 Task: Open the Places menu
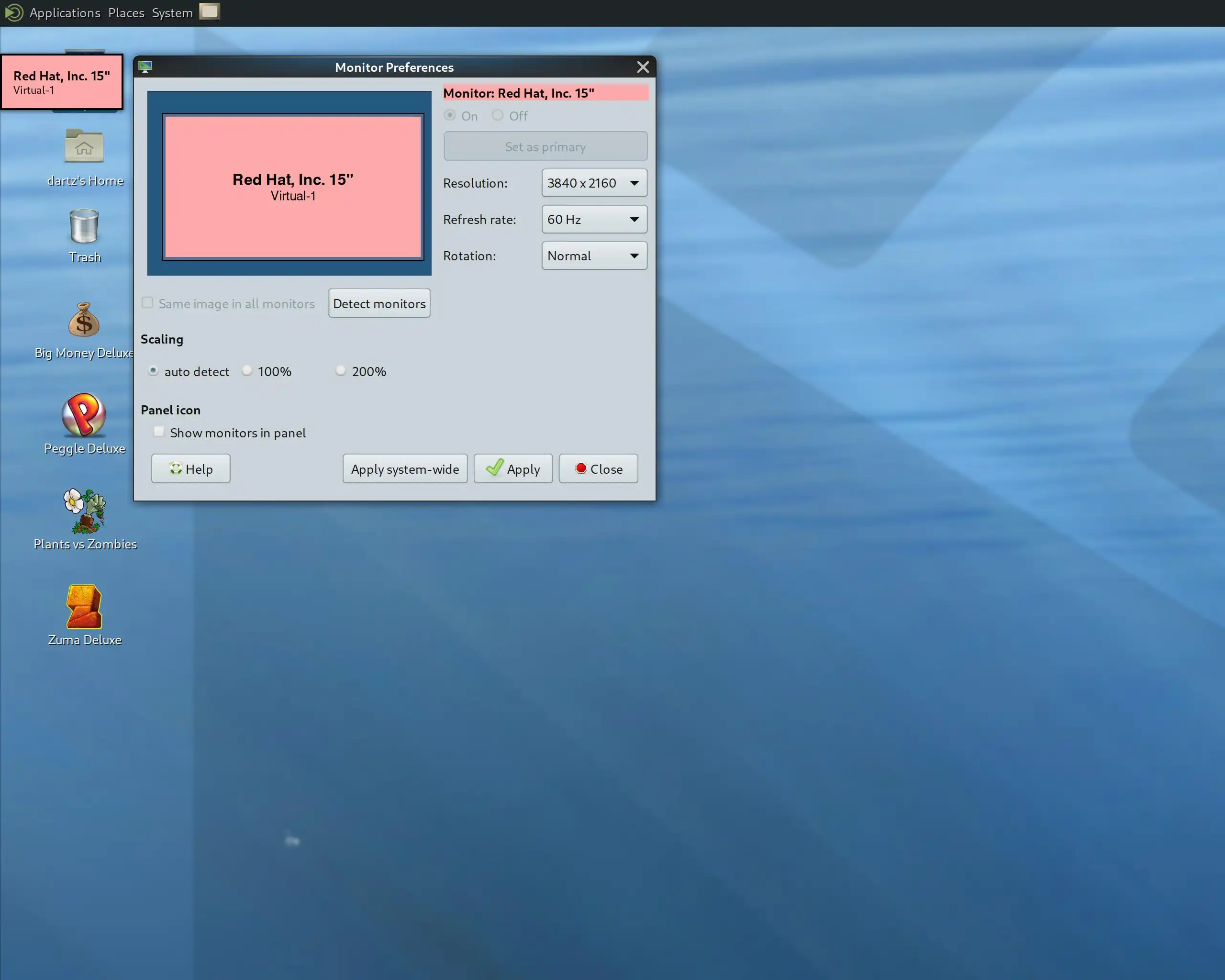coord(126,12)
